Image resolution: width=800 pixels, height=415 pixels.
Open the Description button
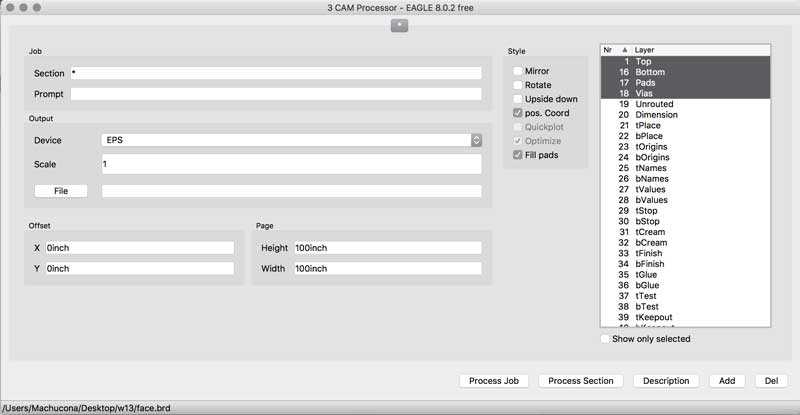click(666, 381)
